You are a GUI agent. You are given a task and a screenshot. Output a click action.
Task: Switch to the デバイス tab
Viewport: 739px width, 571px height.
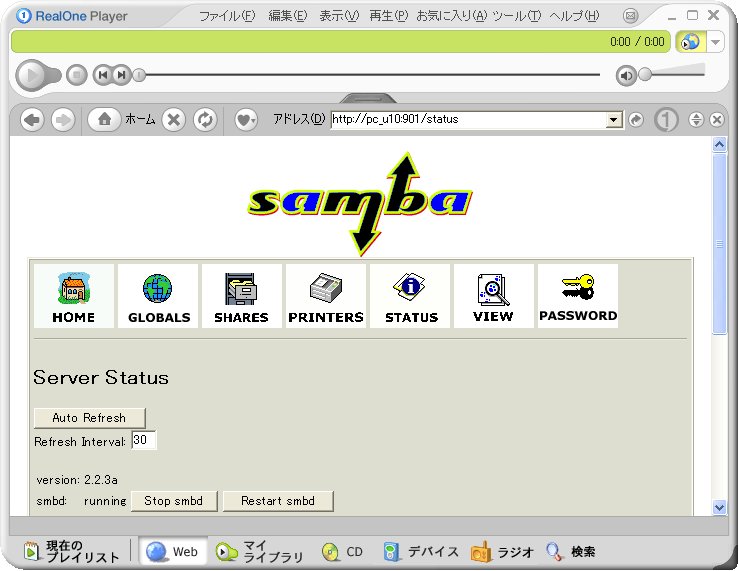[421, 552]
